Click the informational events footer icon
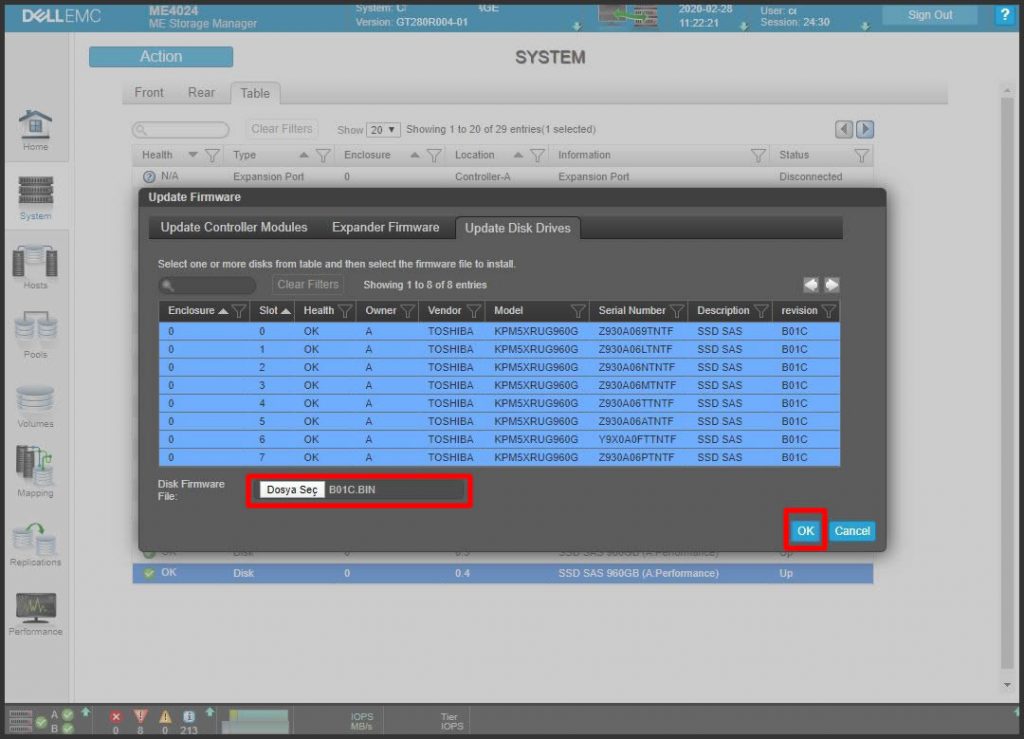Image resolution: width=1024 pixels, height=739 pixels. tap(189, 717)
